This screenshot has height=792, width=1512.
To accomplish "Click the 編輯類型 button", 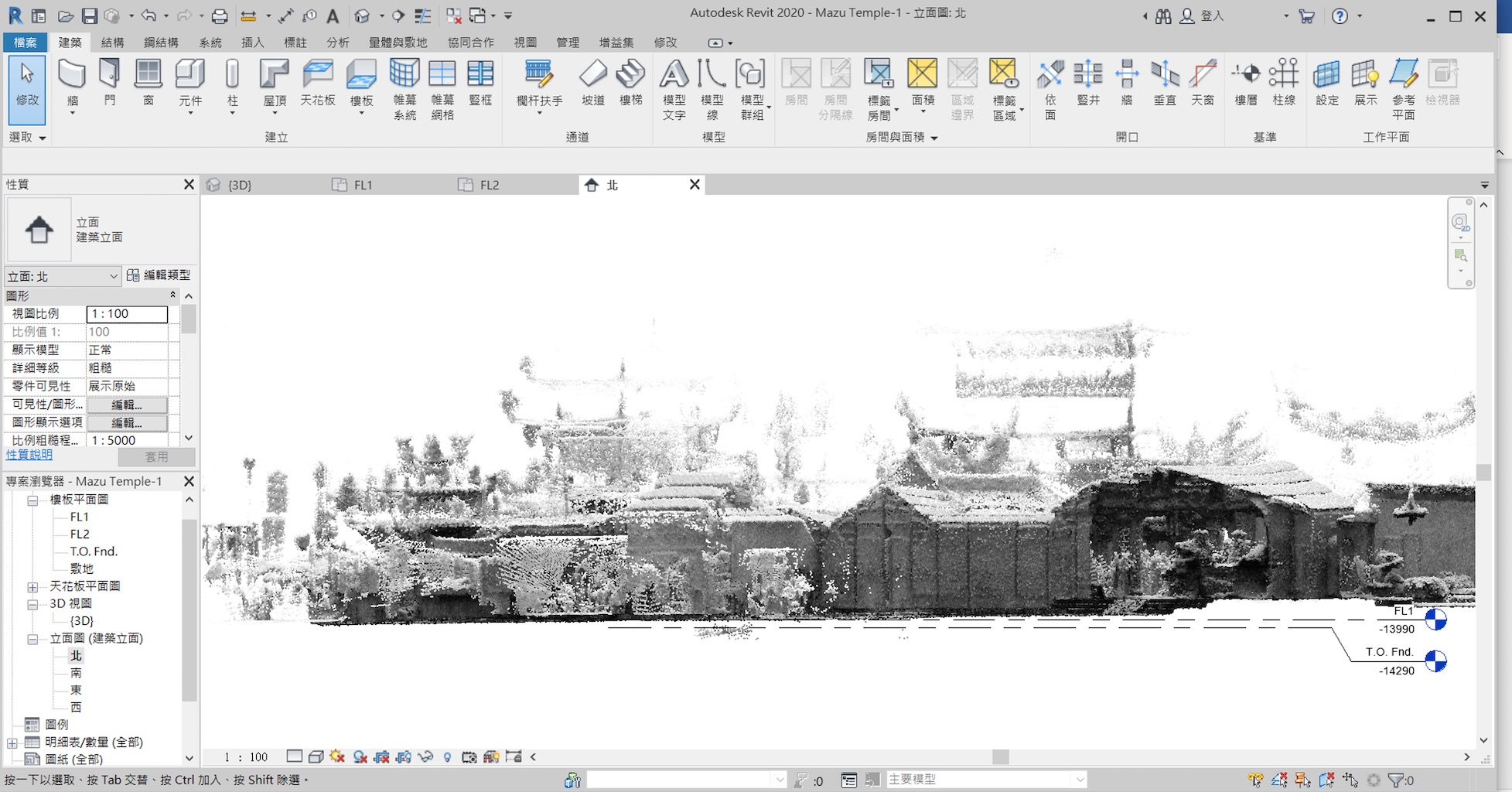I will point(159,275).
